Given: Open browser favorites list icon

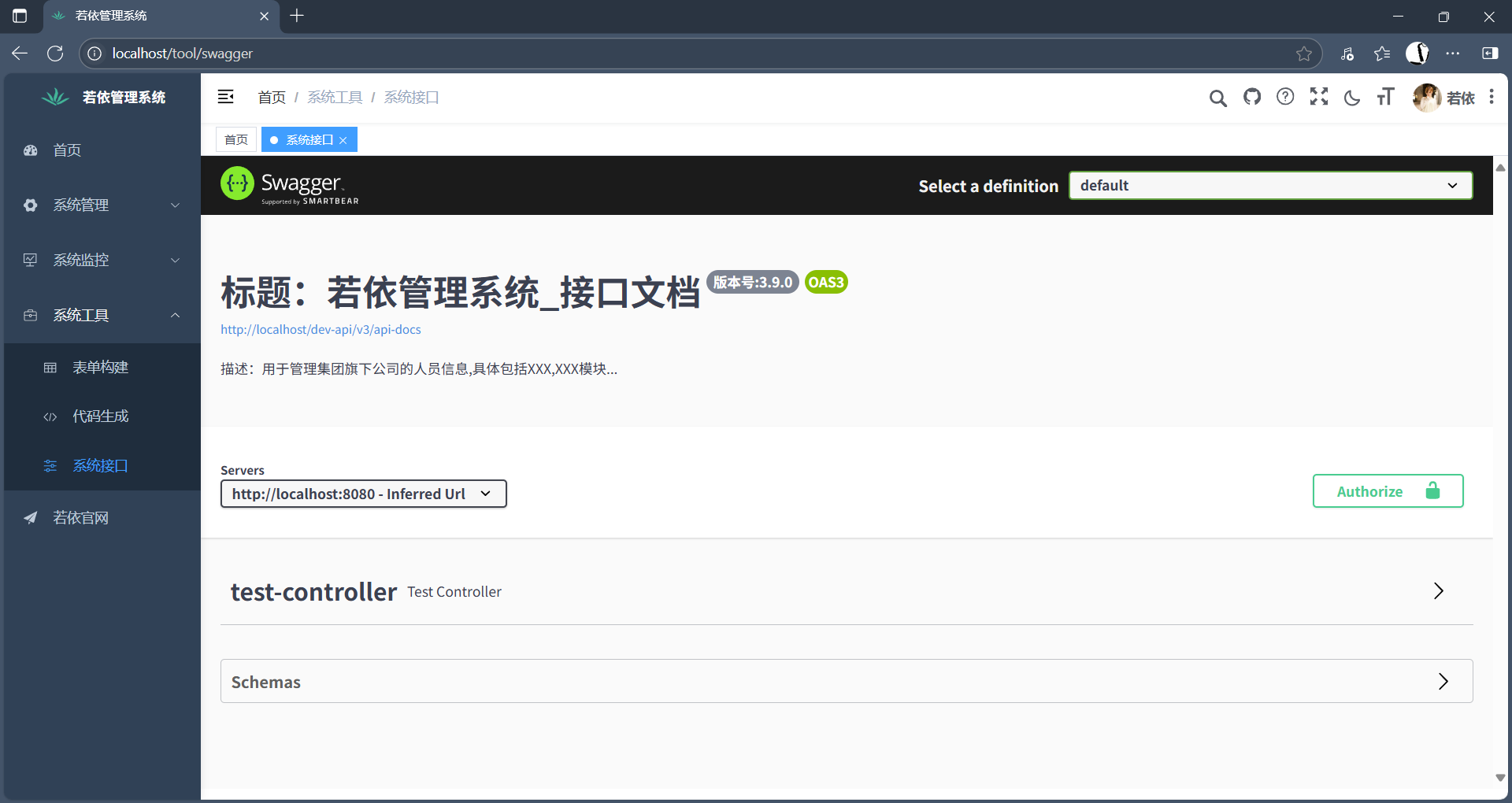Looking at the screenshot, I should coord(1382,54).
